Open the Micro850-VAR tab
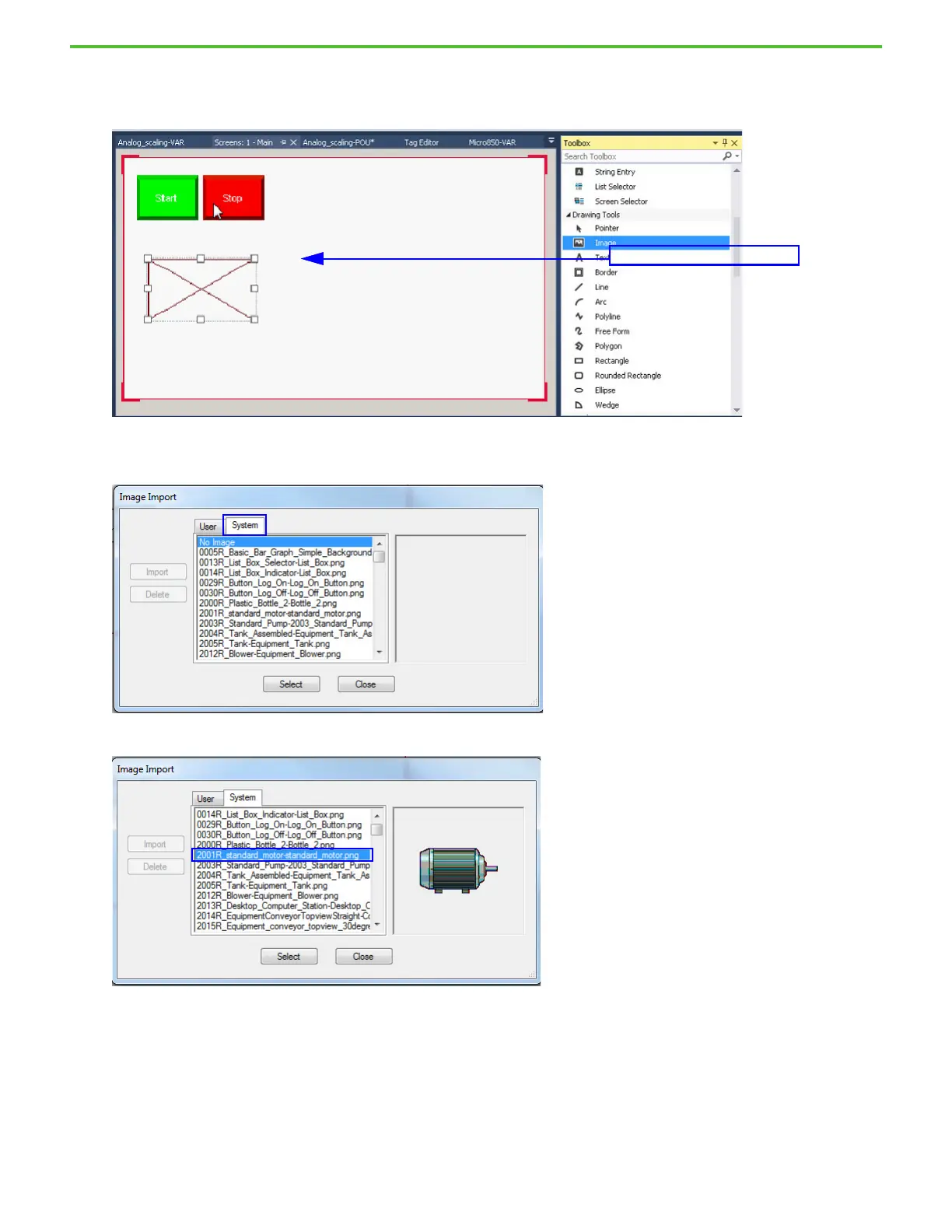Viewport: 952px width, 1232px height. 492,142
